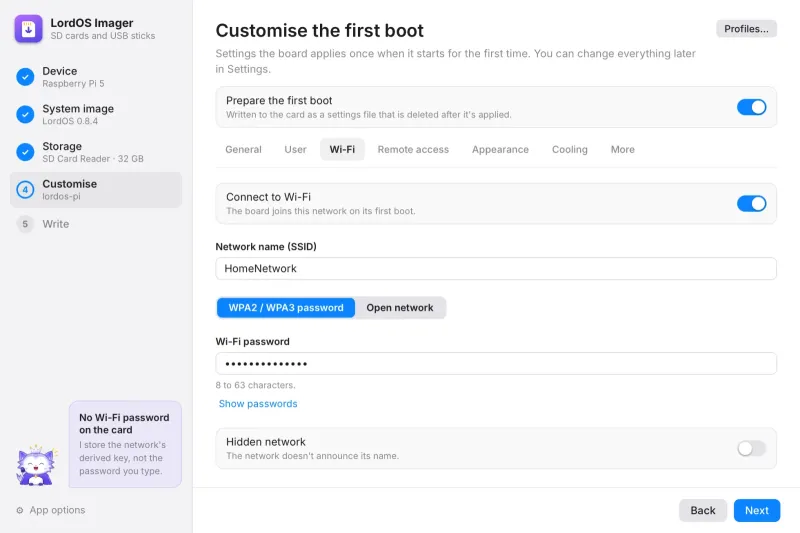This screenshot has height=533, width=800.
Task: Click the "LordOS 0.8.4" version text
Action: (70, 121)
